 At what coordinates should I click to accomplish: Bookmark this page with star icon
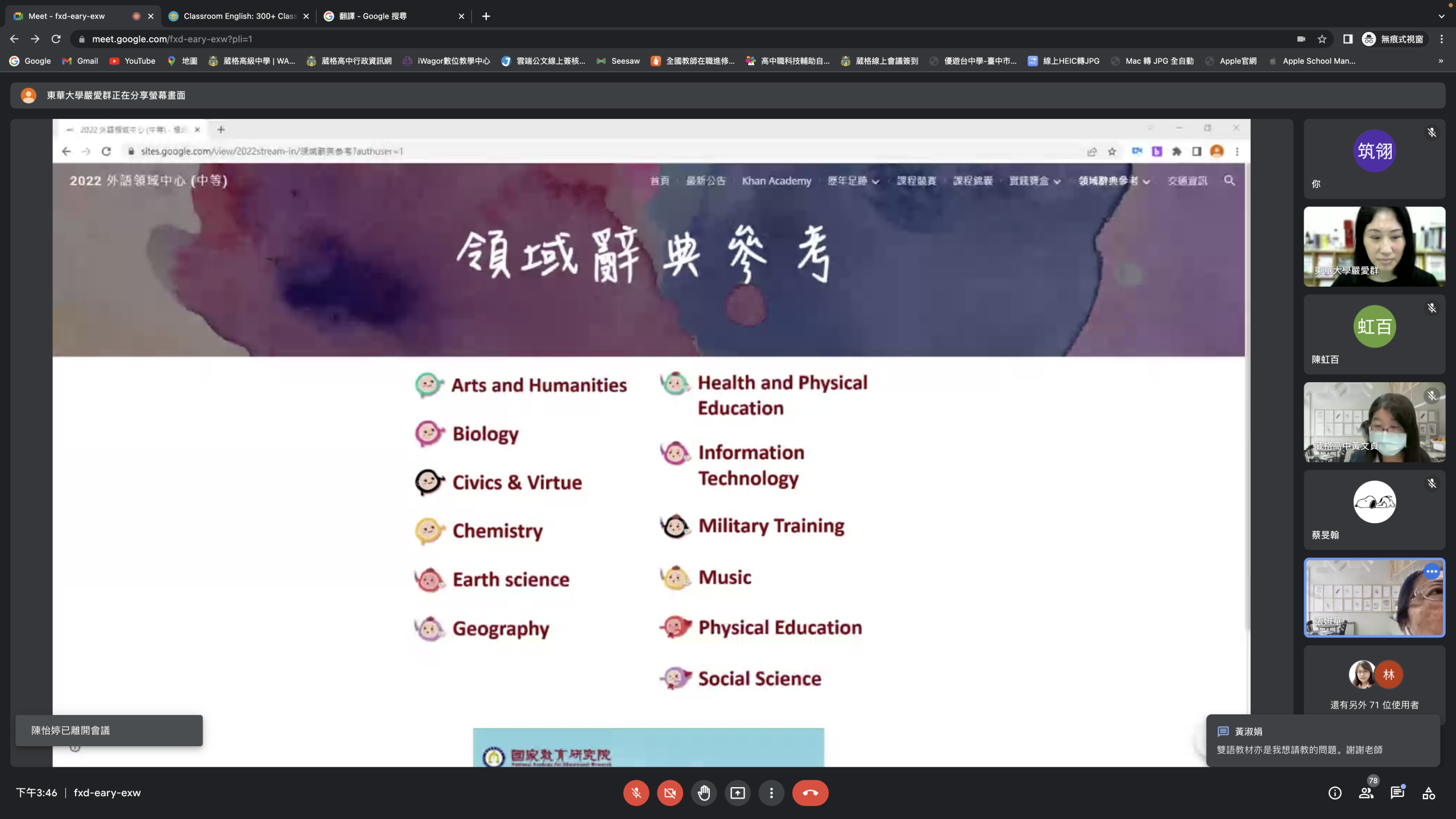1322,39
